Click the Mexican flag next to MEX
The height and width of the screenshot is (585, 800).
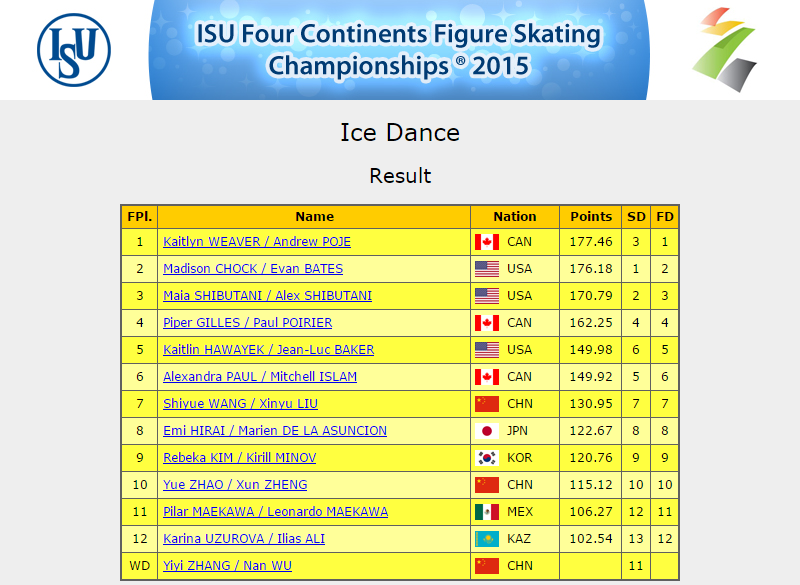(x=487, y=512)
